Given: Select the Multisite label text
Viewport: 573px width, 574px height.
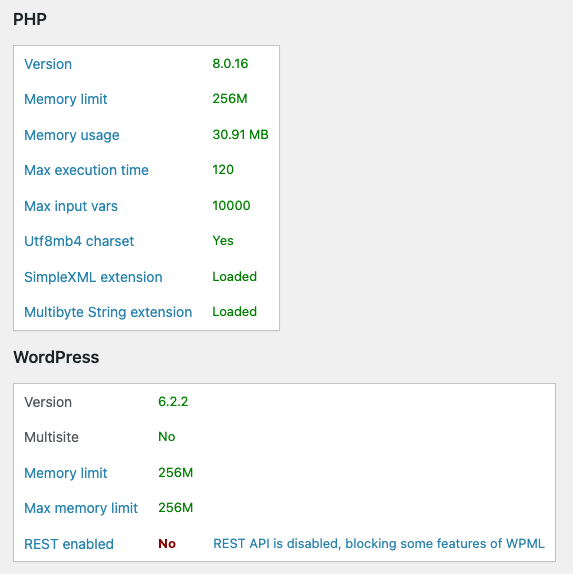Looking at the screenshot, I should pos(51,437).
